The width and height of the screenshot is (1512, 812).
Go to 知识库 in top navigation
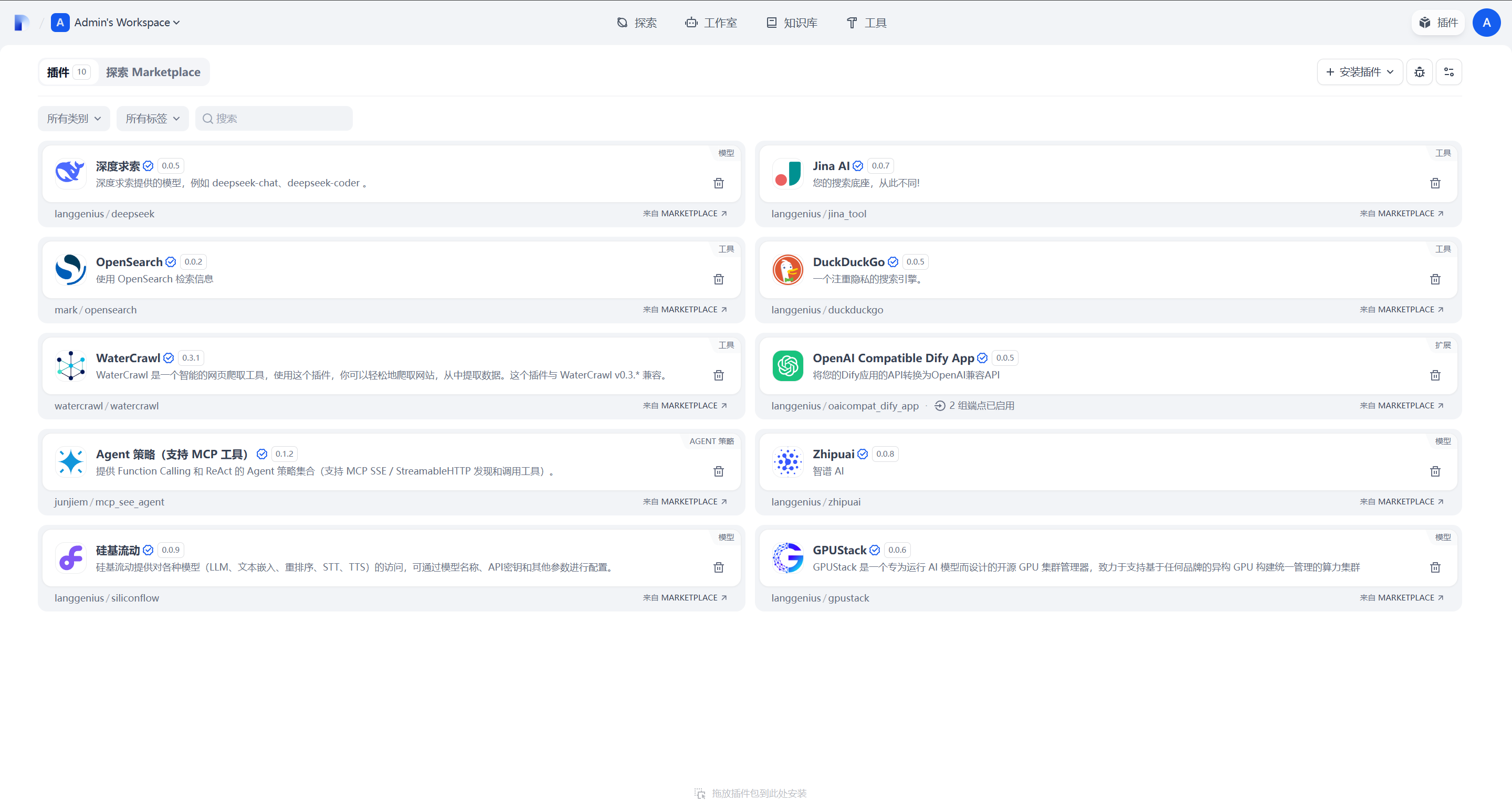coord(792,22)
